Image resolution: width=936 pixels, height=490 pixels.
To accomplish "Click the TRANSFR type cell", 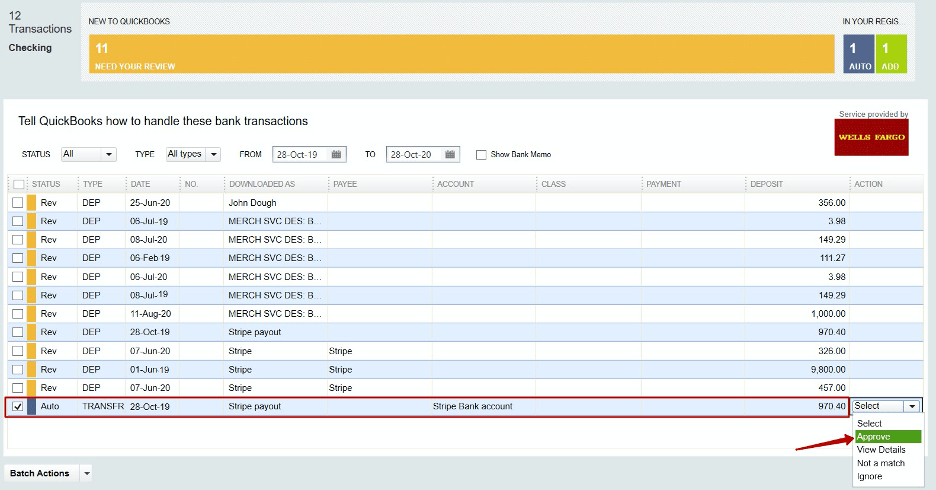I will [x=103, y=406].
